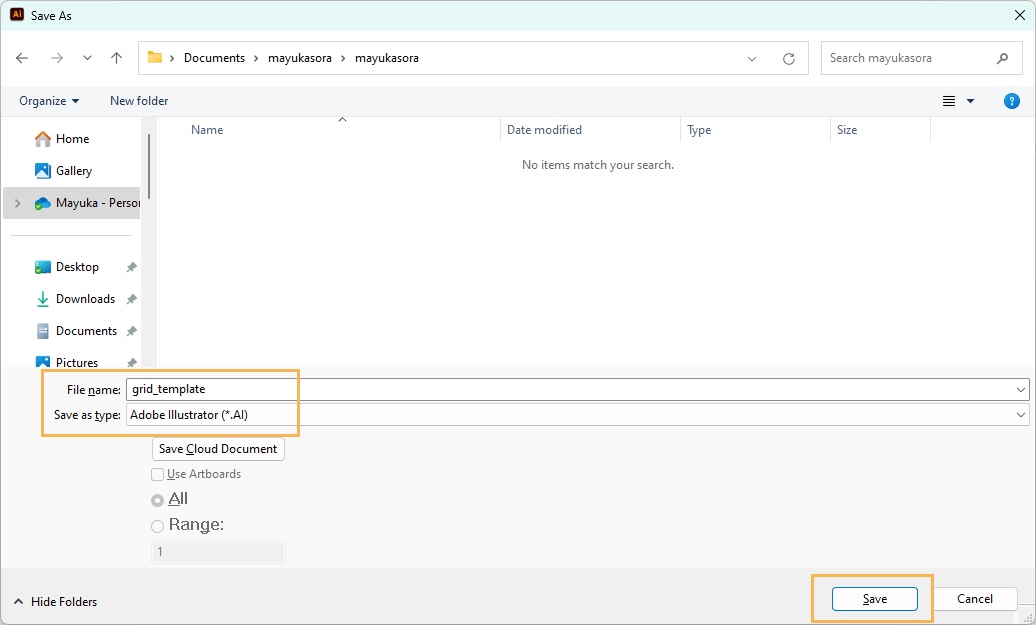Click the Save Cloud Document button
The height and width of the screenshot is (625, 1036).
click(x=218, y=449)
